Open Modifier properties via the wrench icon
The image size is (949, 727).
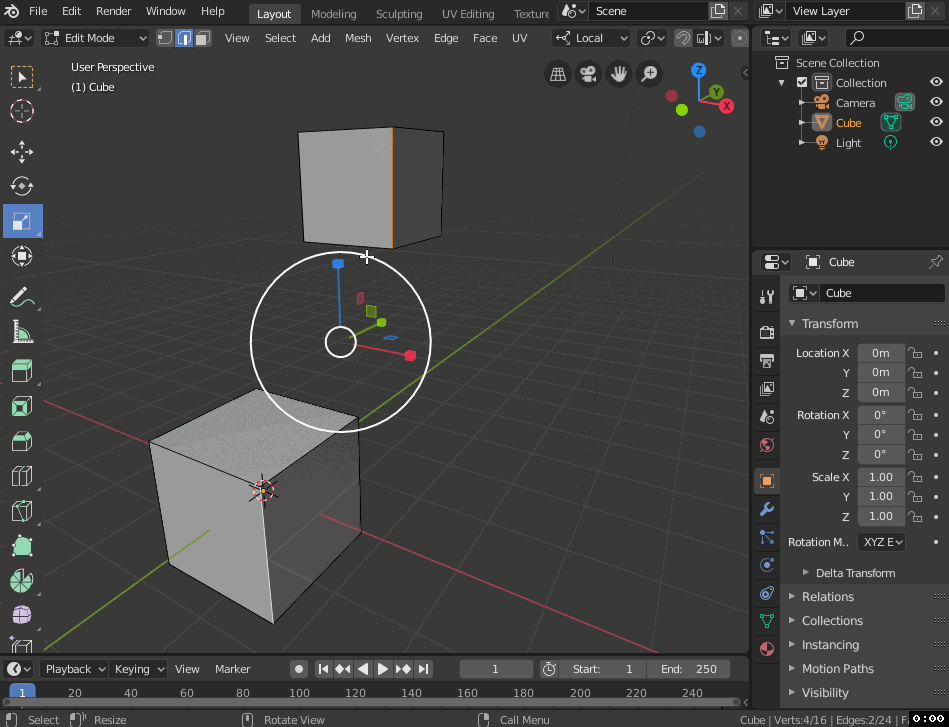point(766,510)
